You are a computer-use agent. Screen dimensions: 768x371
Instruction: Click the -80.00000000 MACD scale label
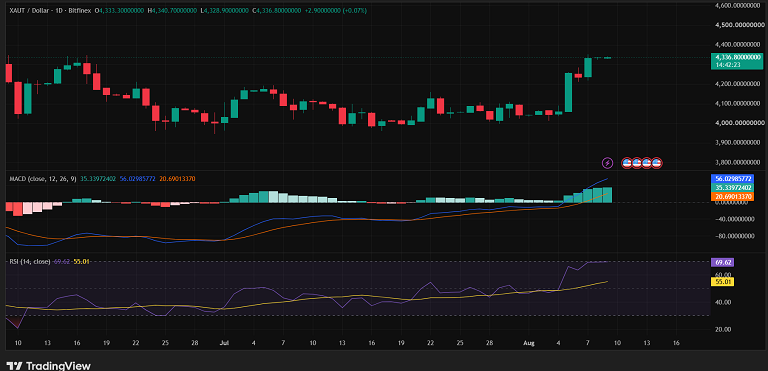pyautogui.click(x=735, y=236)
